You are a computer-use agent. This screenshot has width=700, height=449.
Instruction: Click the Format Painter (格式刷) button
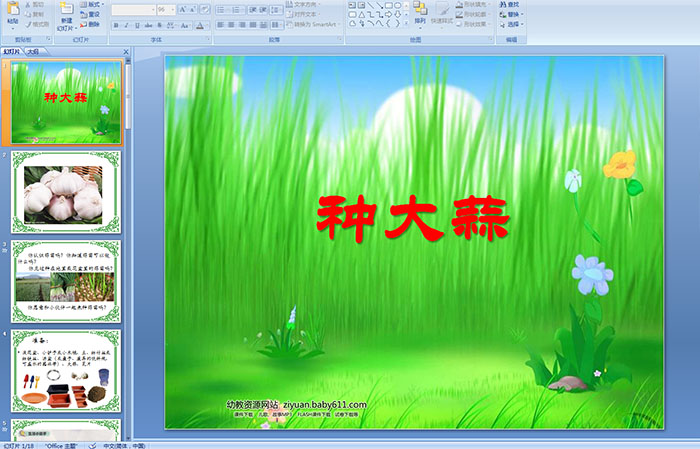point(38,24)
